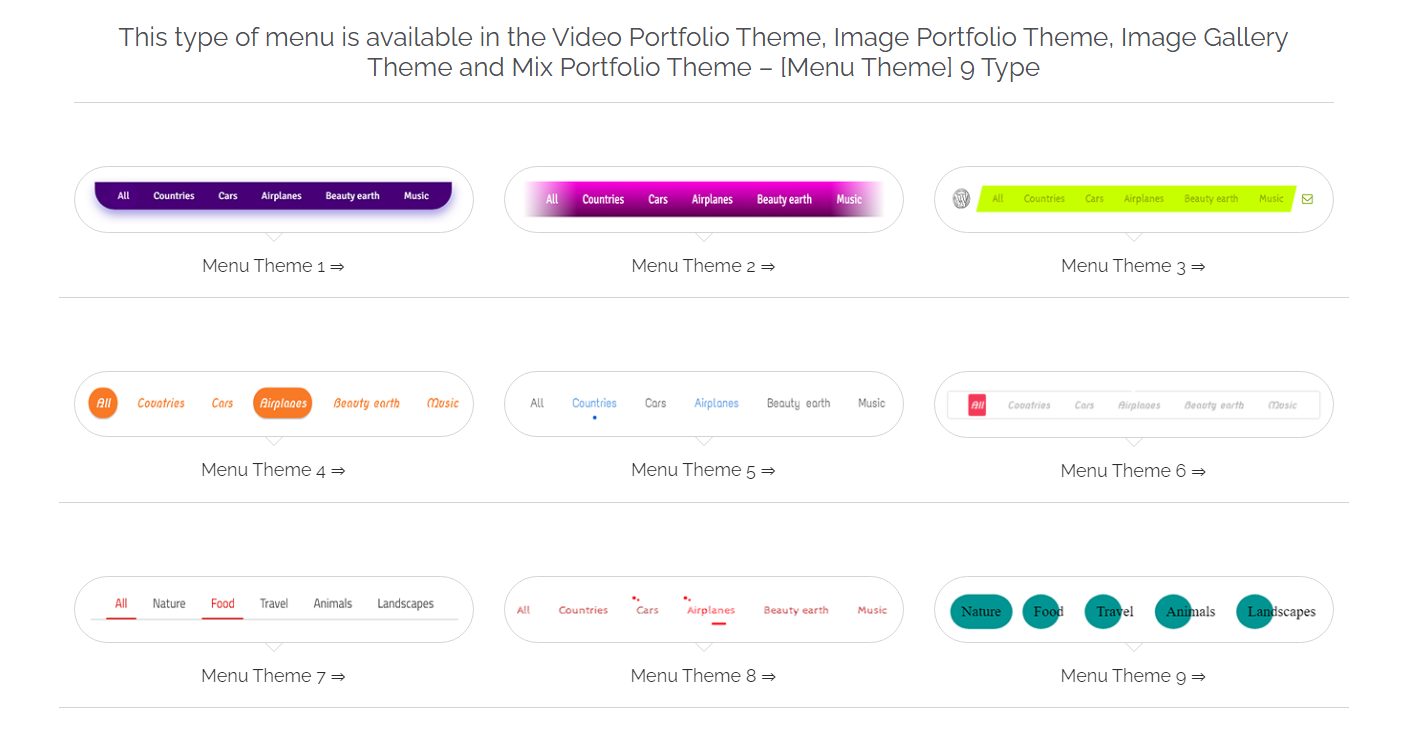The width and height of the screenshot is (1409, 750).
Task: Click faint 'Music' in Menu Theme 6 preview
Action: [x=1282, y=405]
